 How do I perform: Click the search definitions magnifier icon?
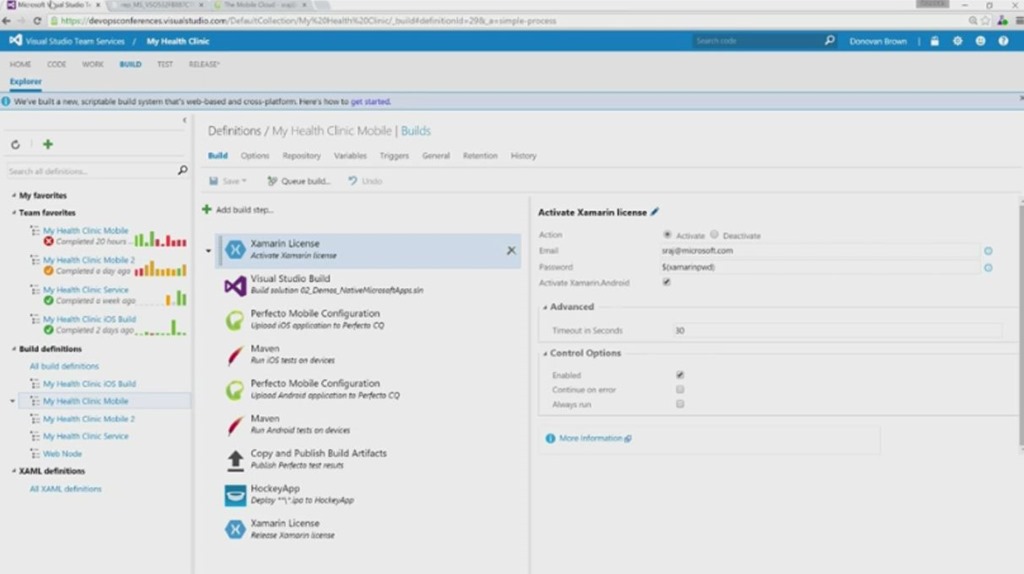pos(182,170)
